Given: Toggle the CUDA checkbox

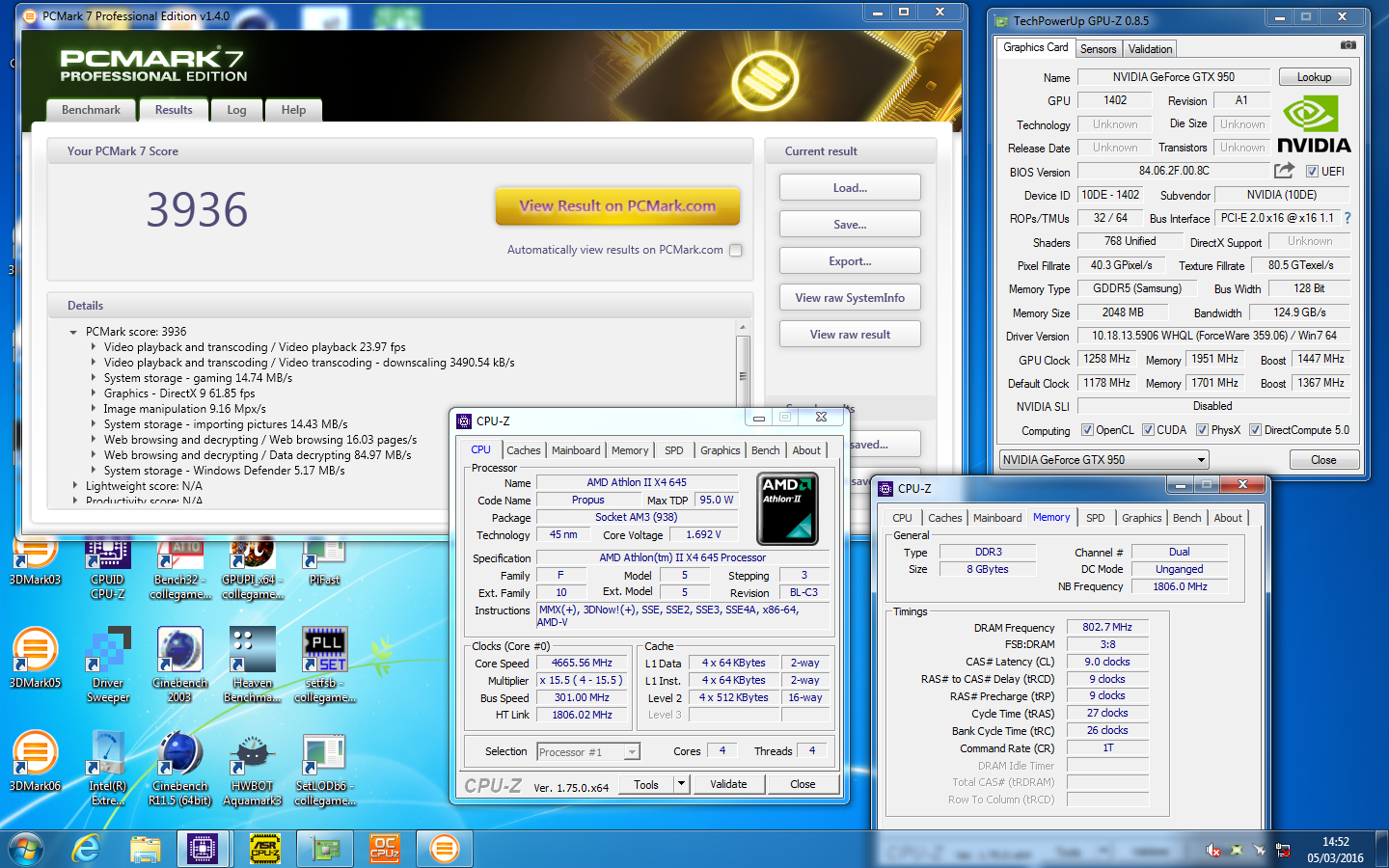Looking at the screenshot, I should pyautogui.click(x=1148, y=430).
